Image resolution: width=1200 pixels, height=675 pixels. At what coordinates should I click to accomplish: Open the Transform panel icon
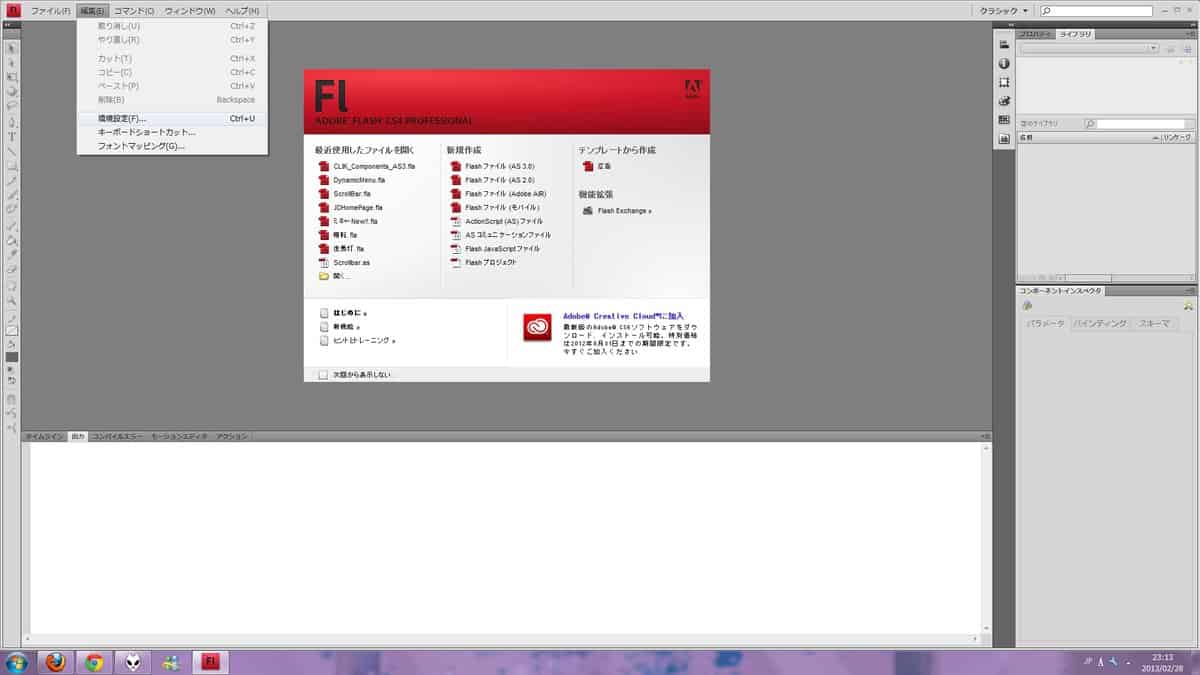click(1005, 82)
